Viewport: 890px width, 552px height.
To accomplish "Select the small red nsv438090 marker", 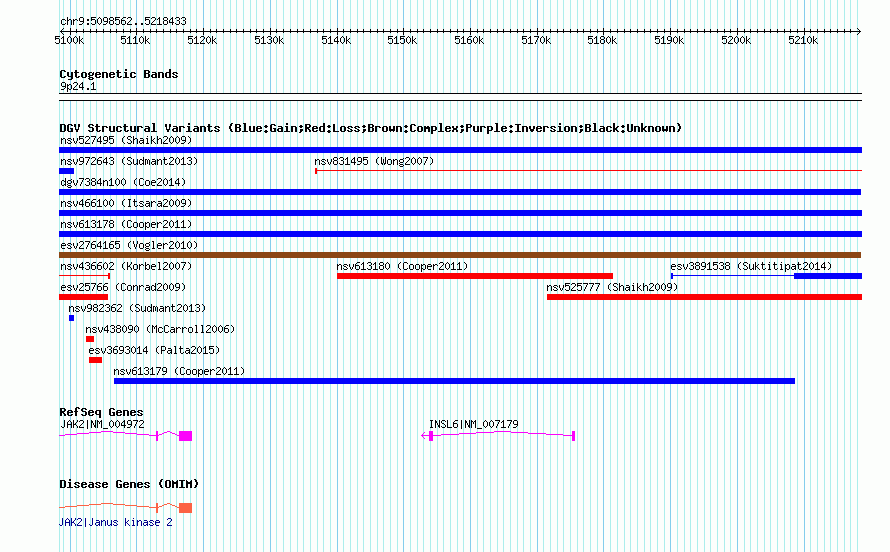I will [x=90, y=339].
